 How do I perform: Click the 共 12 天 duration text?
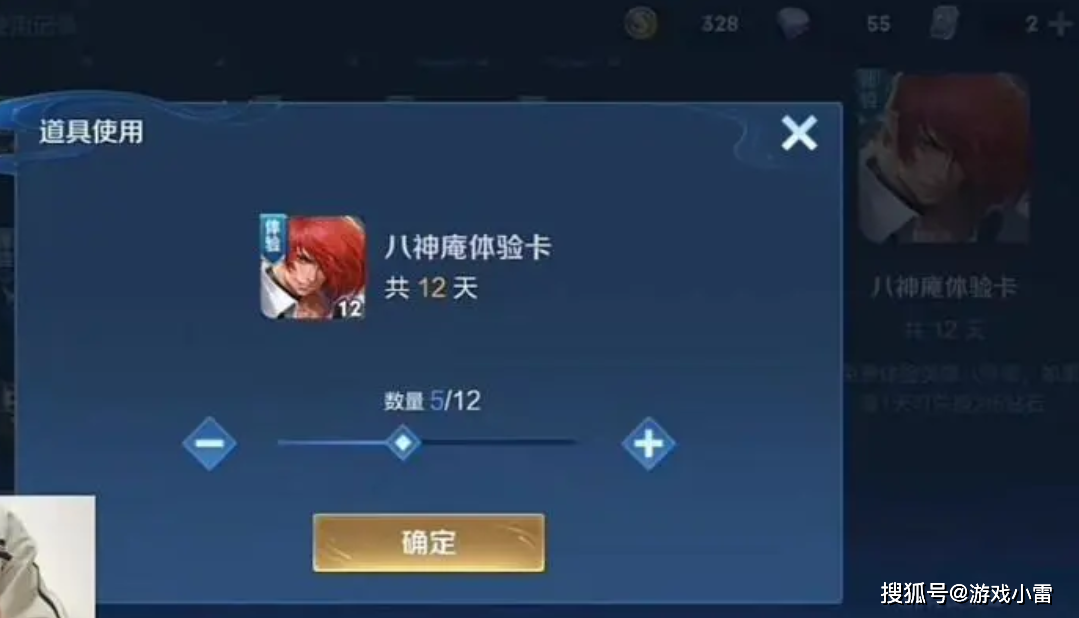431,288
